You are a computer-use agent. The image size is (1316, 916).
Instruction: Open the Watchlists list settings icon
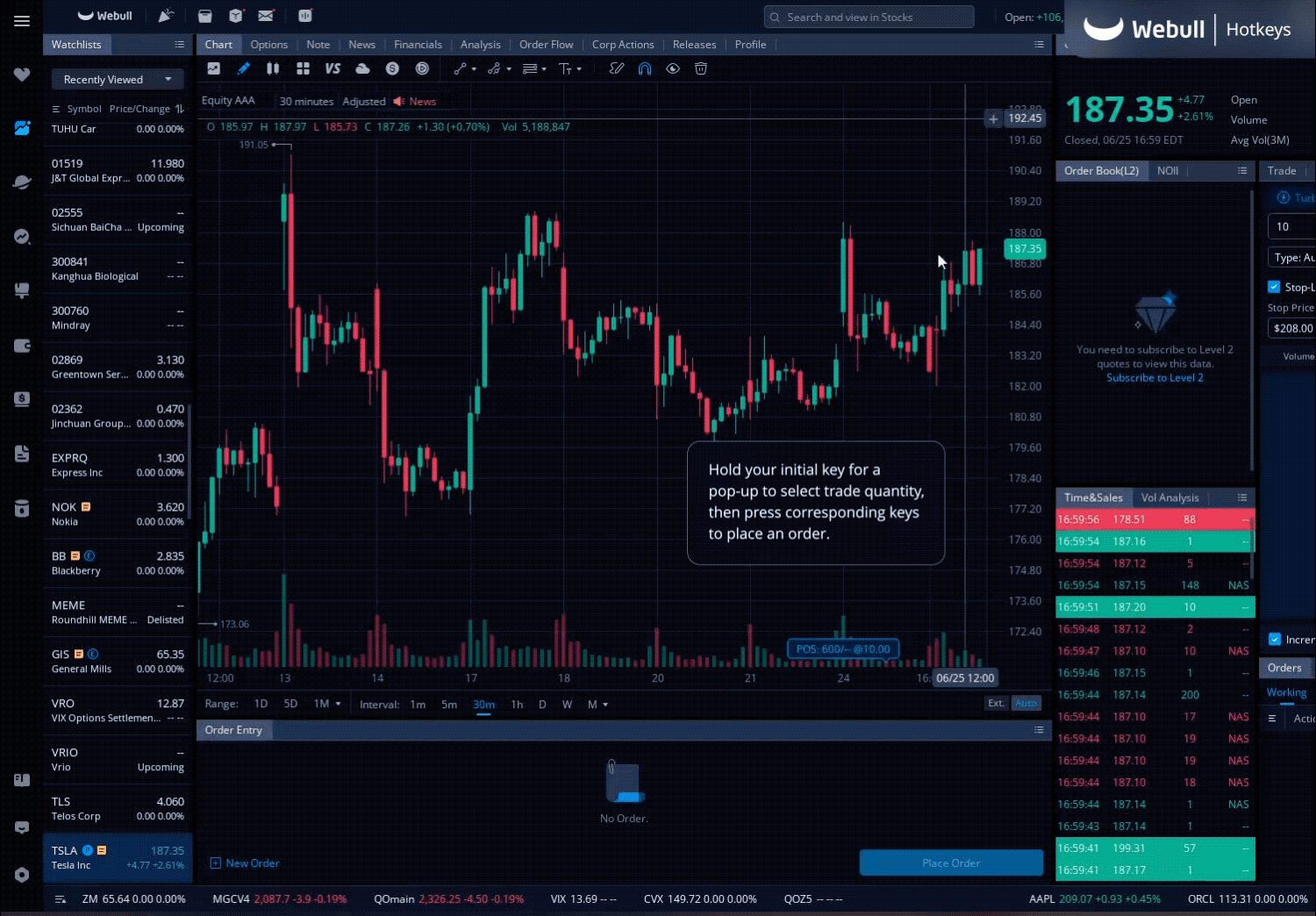coord(180,44)
